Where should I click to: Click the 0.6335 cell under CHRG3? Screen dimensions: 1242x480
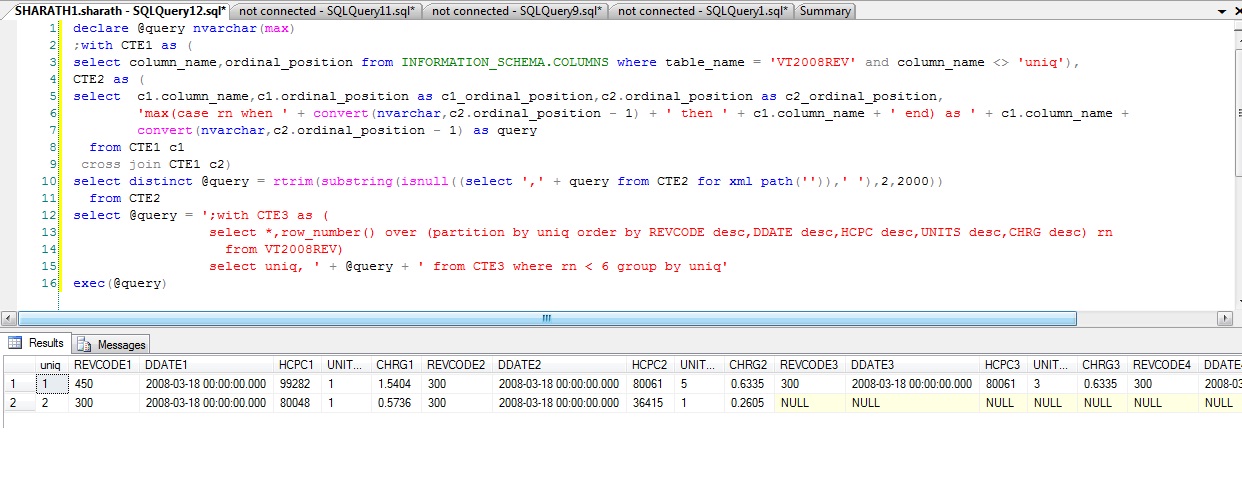click(x=1103, y=384)
